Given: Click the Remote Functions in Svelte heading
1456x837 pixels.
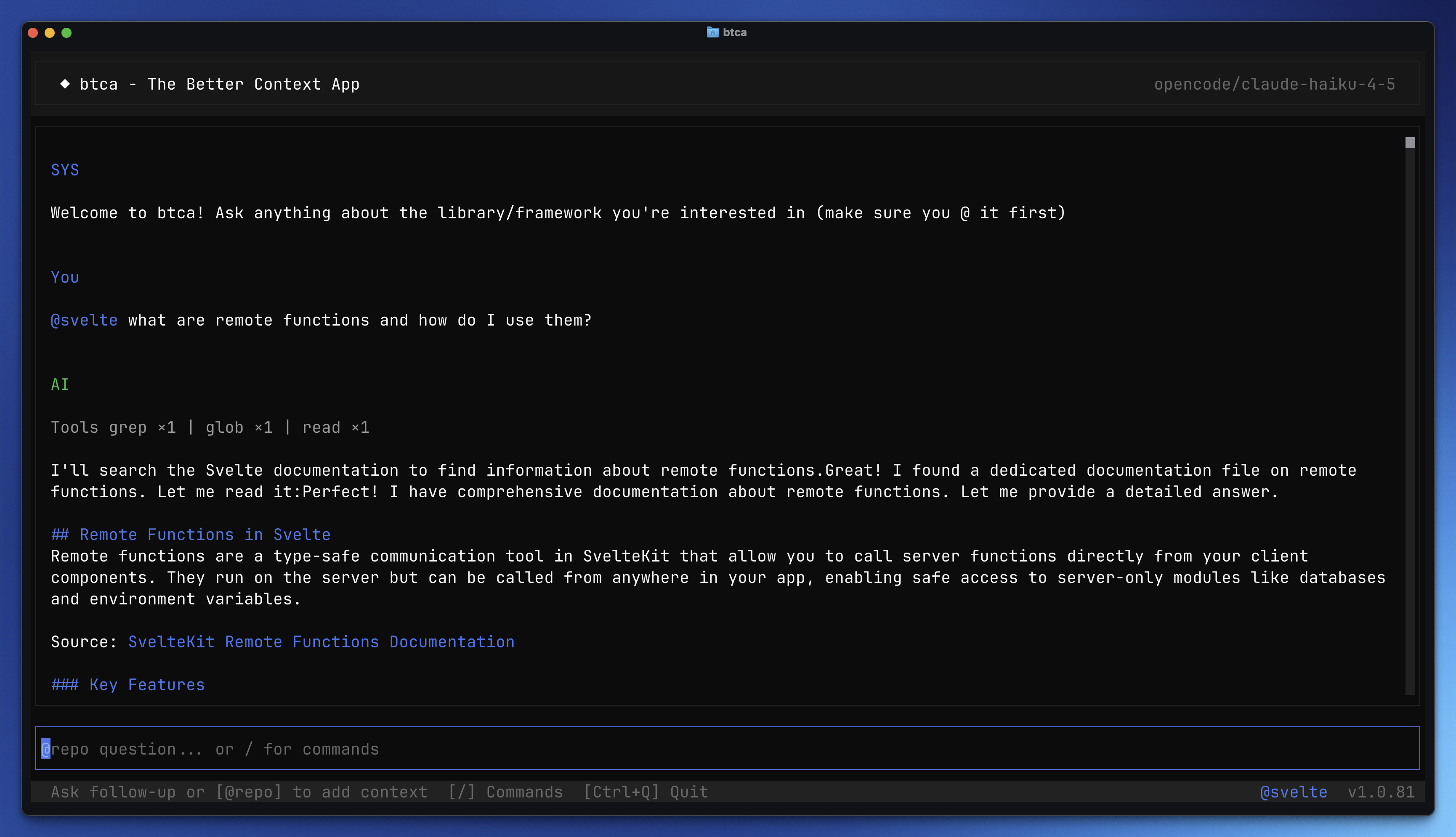Looking at the screenshot, I should pos(190,535).
